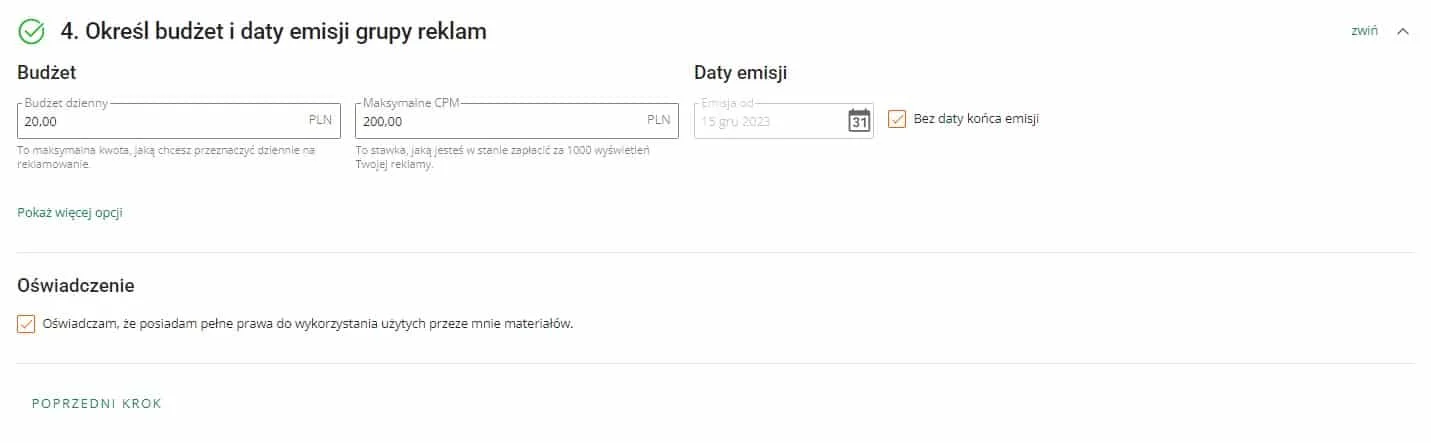Go back with POPRZEDNI KROK button
This screenshot has height=443, width=1431.
[97, 404]
